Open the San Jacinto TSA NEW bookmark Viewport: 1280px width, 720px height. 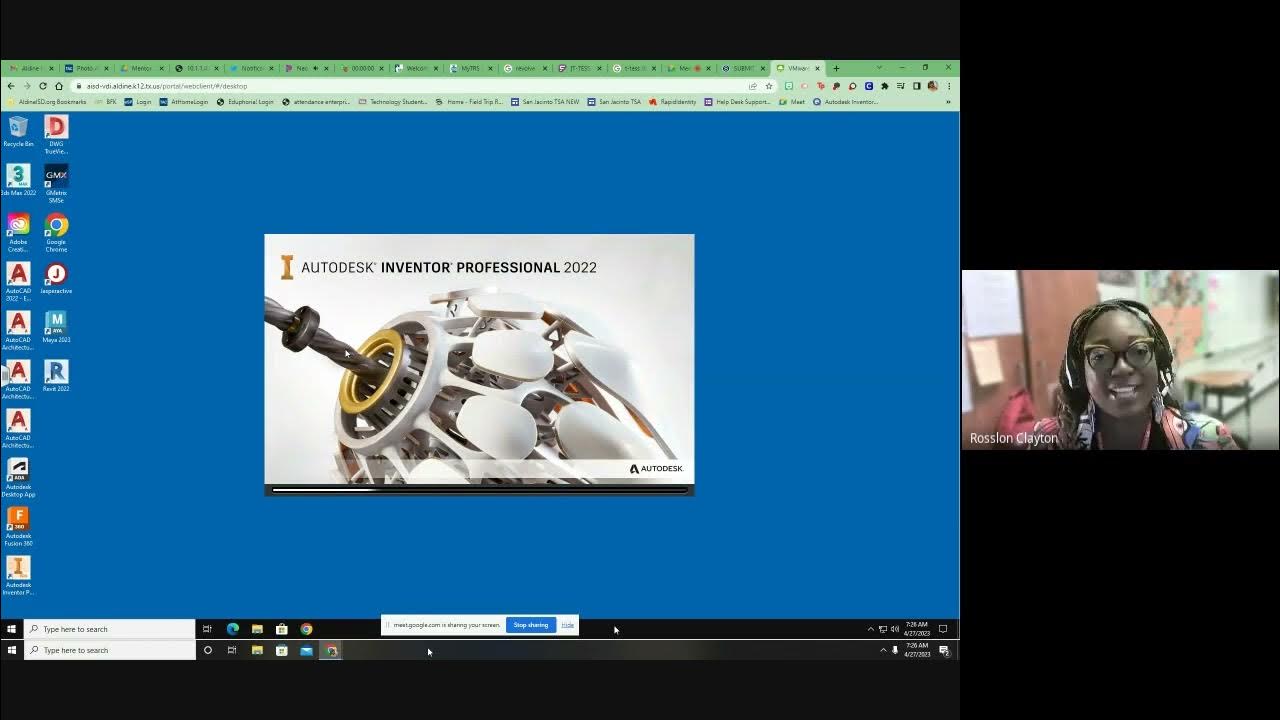[545, 102]
